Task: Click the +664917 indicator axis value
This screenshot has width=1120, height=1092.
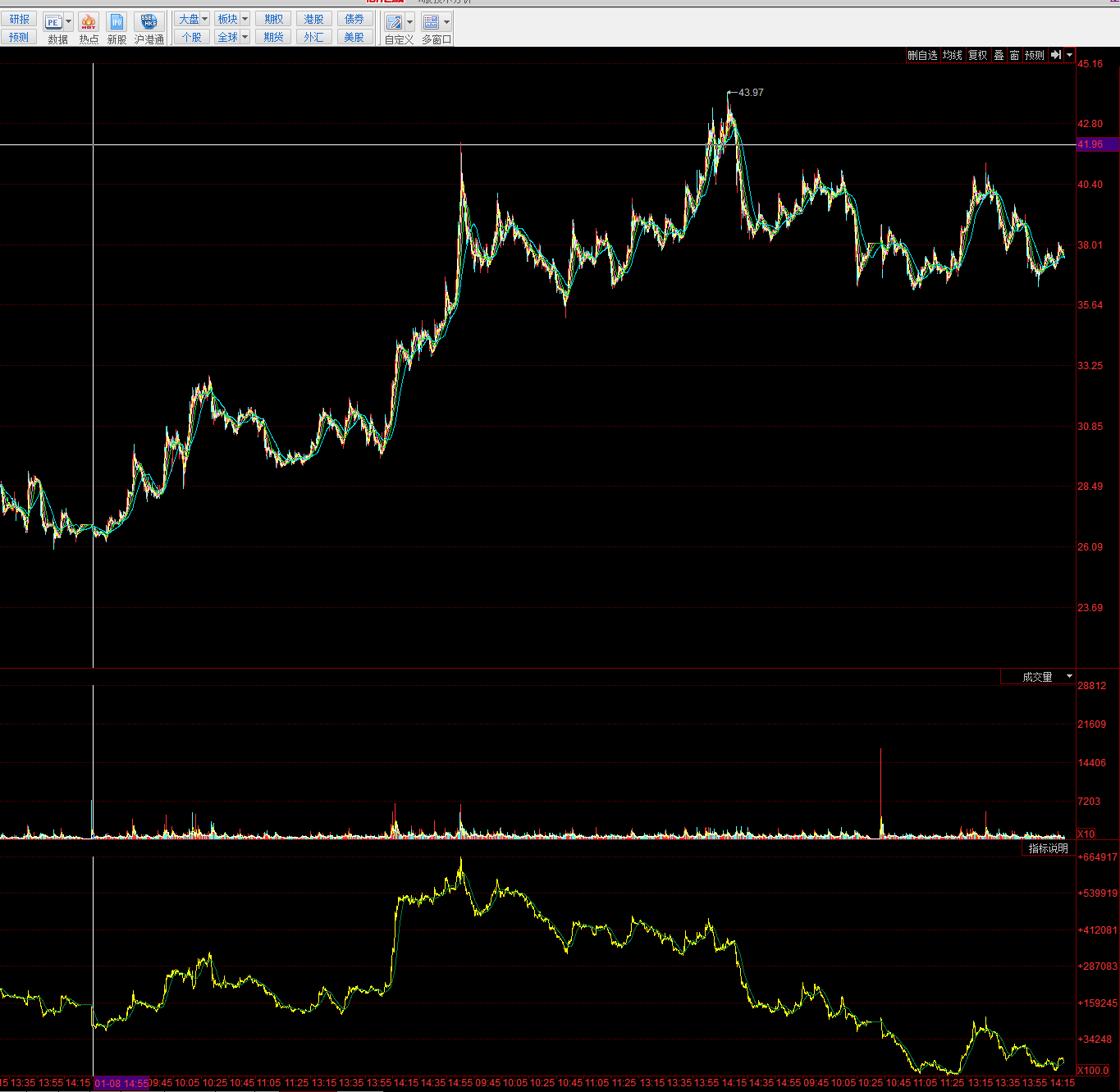Action: point(1098,857)
